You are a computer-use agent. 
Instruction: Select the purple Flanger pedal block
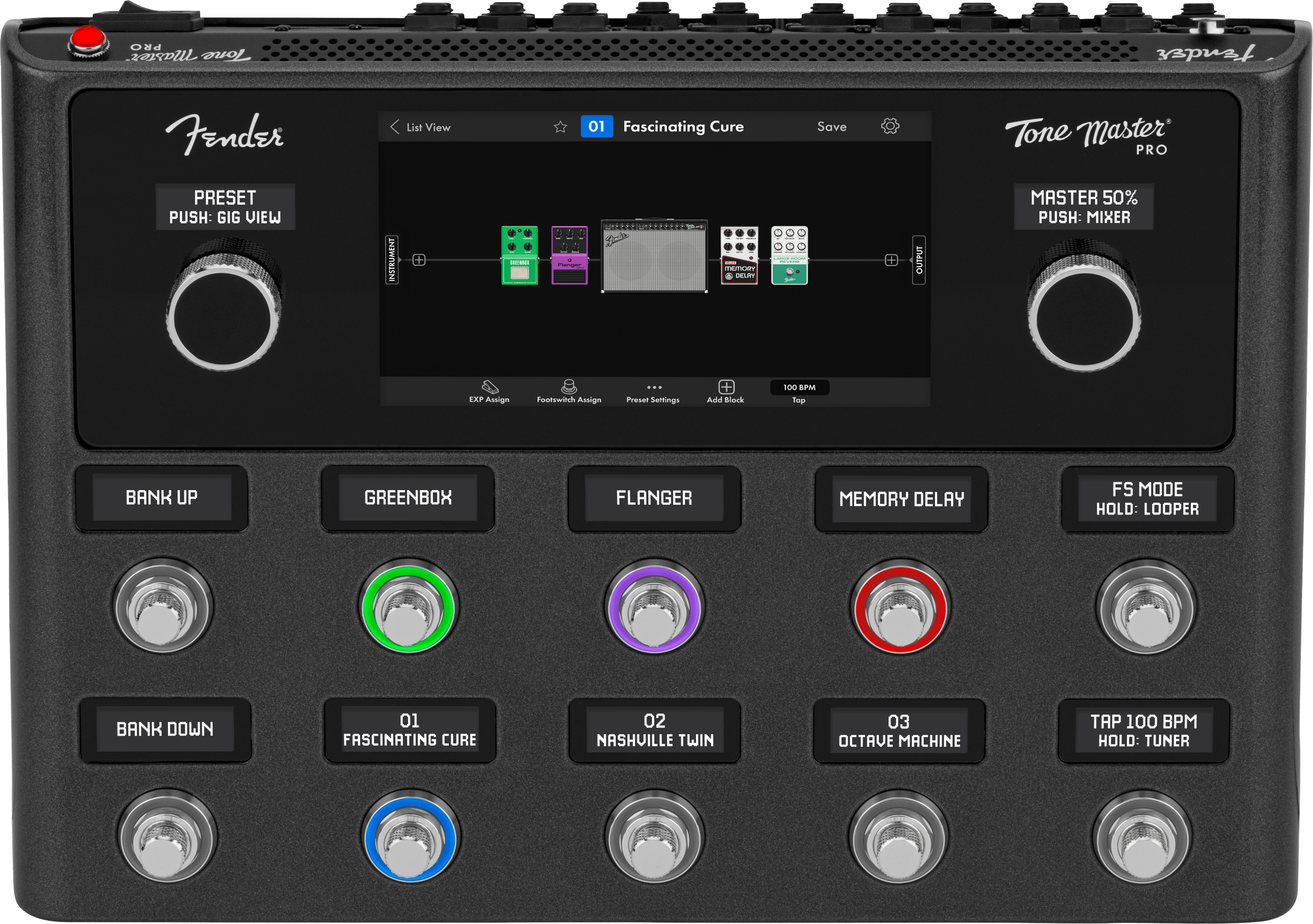569,255
